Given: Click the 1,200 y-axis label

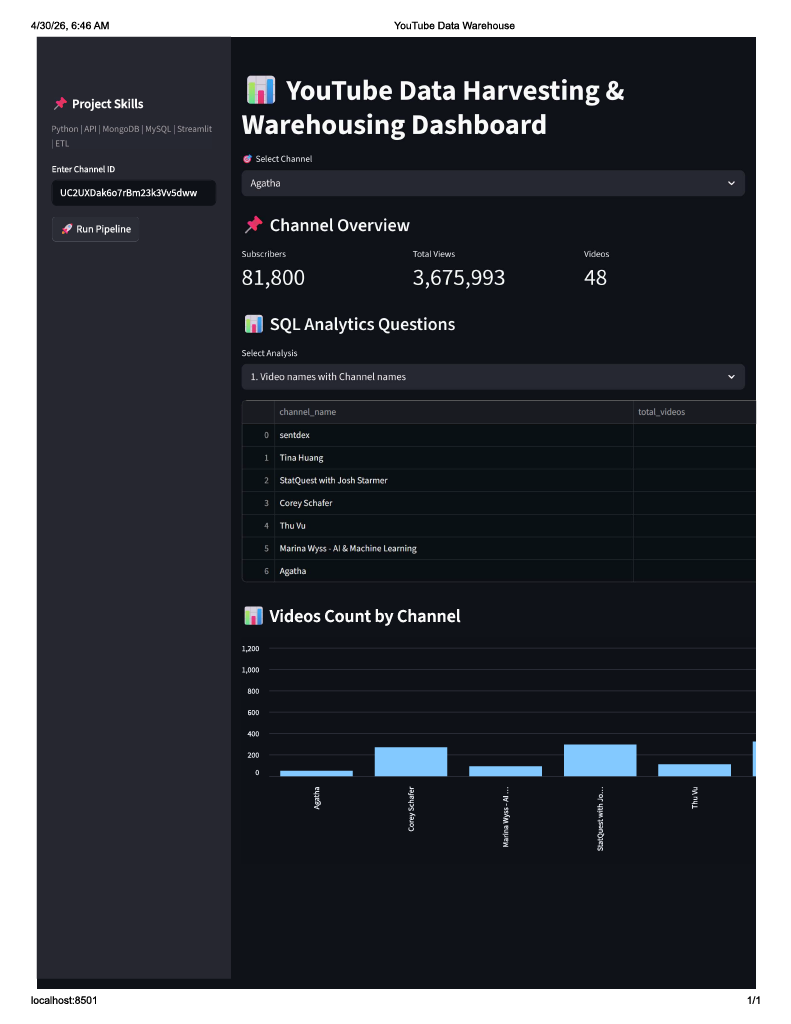Looking at the screenshot, I should coord(250,648).
